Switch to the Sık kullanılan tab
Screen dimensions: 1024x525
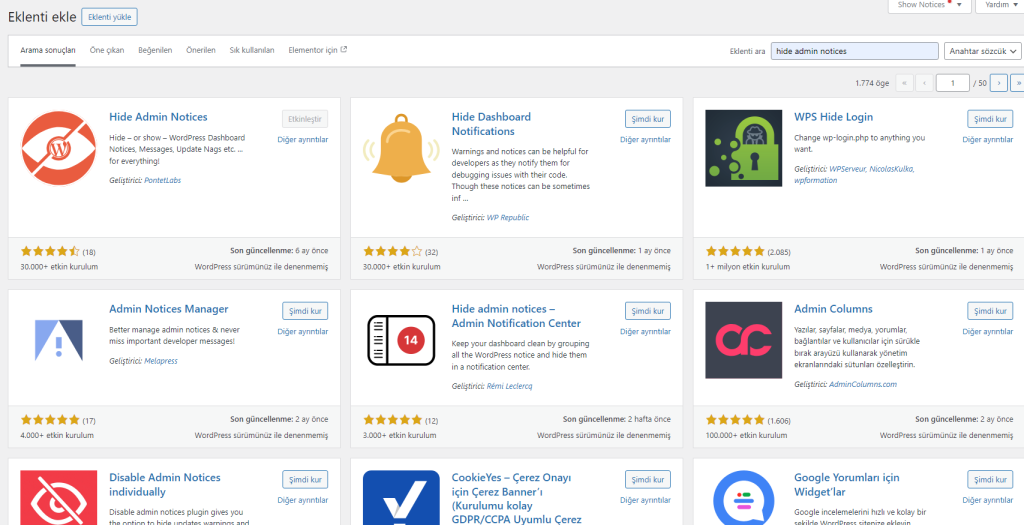click(x=252, y=50)
